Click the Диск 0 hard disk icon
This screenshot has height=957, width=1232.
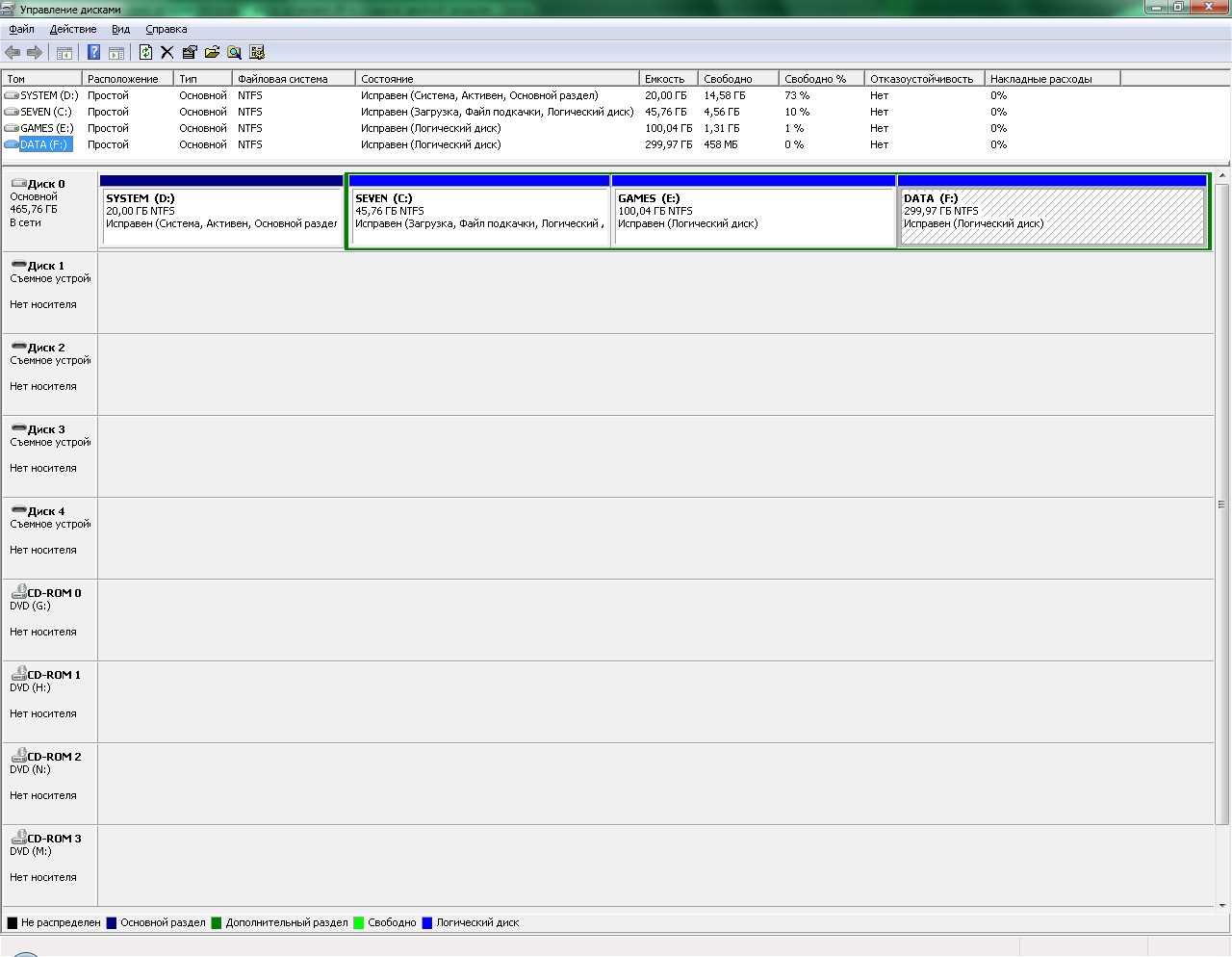point(18,183)
